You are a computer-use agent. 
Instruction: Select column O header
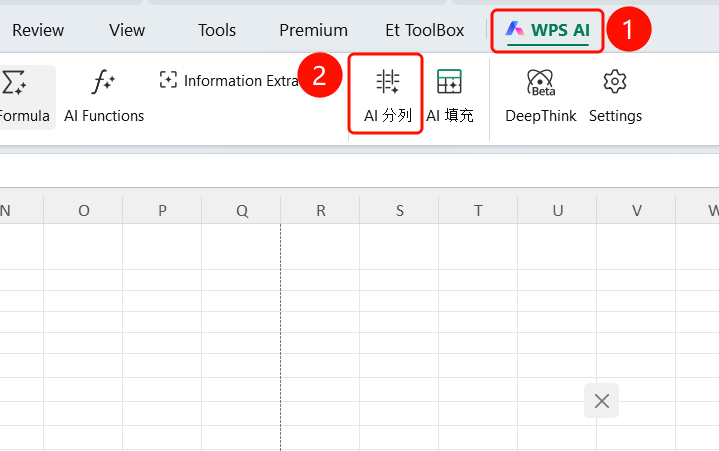(x=83, y=210)
